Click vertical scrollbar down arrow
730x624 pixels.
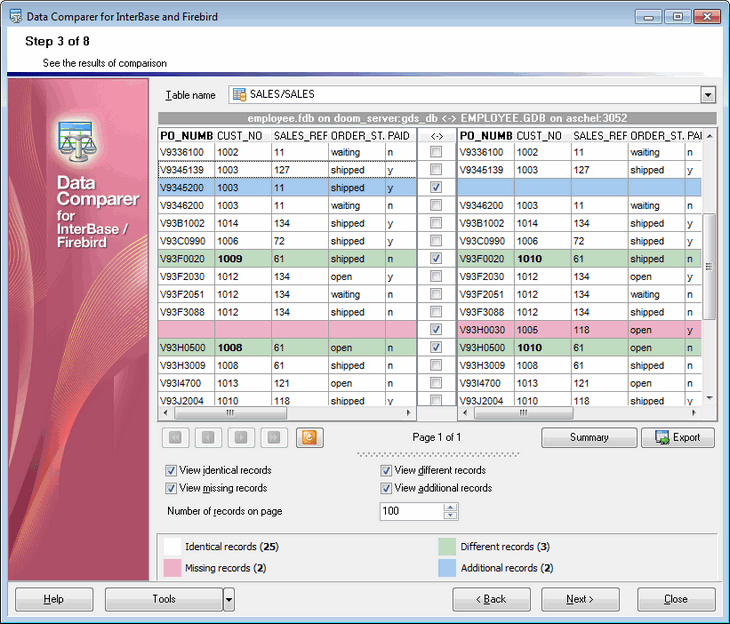point(710,398)
